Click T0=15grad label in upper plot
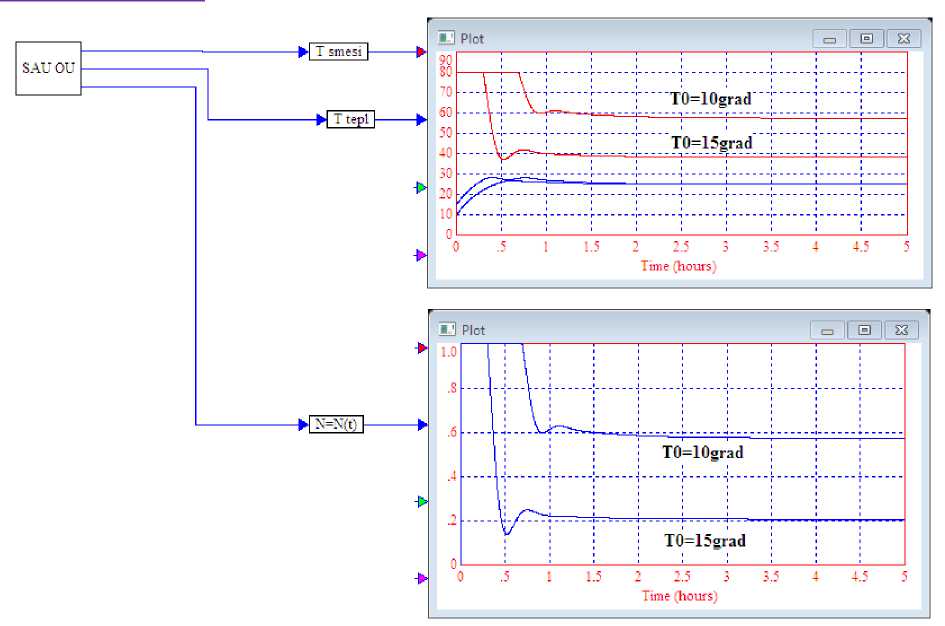The image size is (945, 626). click(x=712, y=143)
